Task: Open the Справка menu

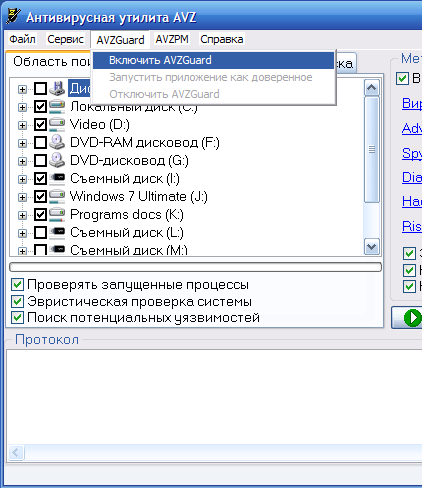Action: coord(222,39)
